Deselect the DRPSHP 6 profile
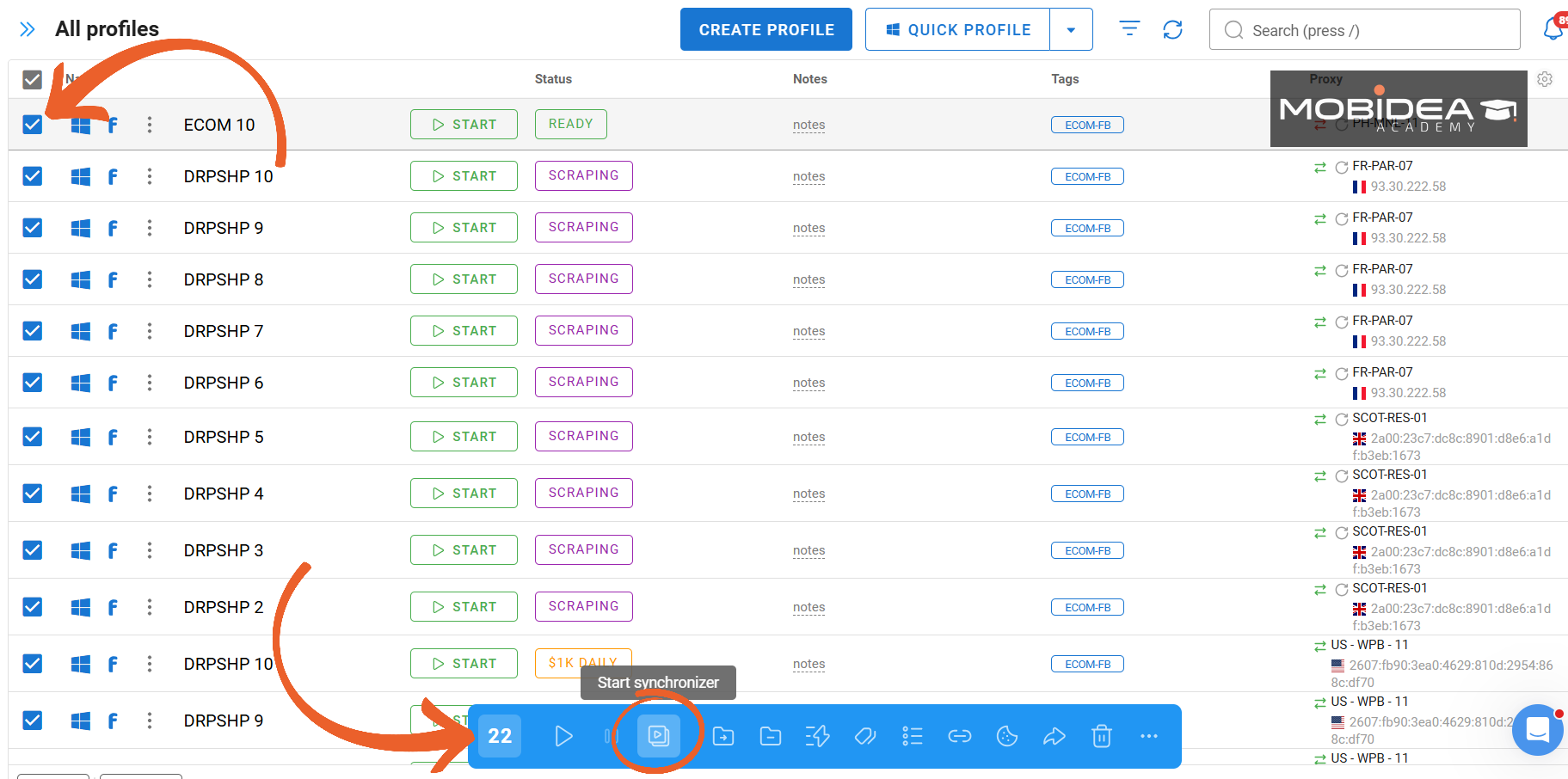 tap(32, 383)
